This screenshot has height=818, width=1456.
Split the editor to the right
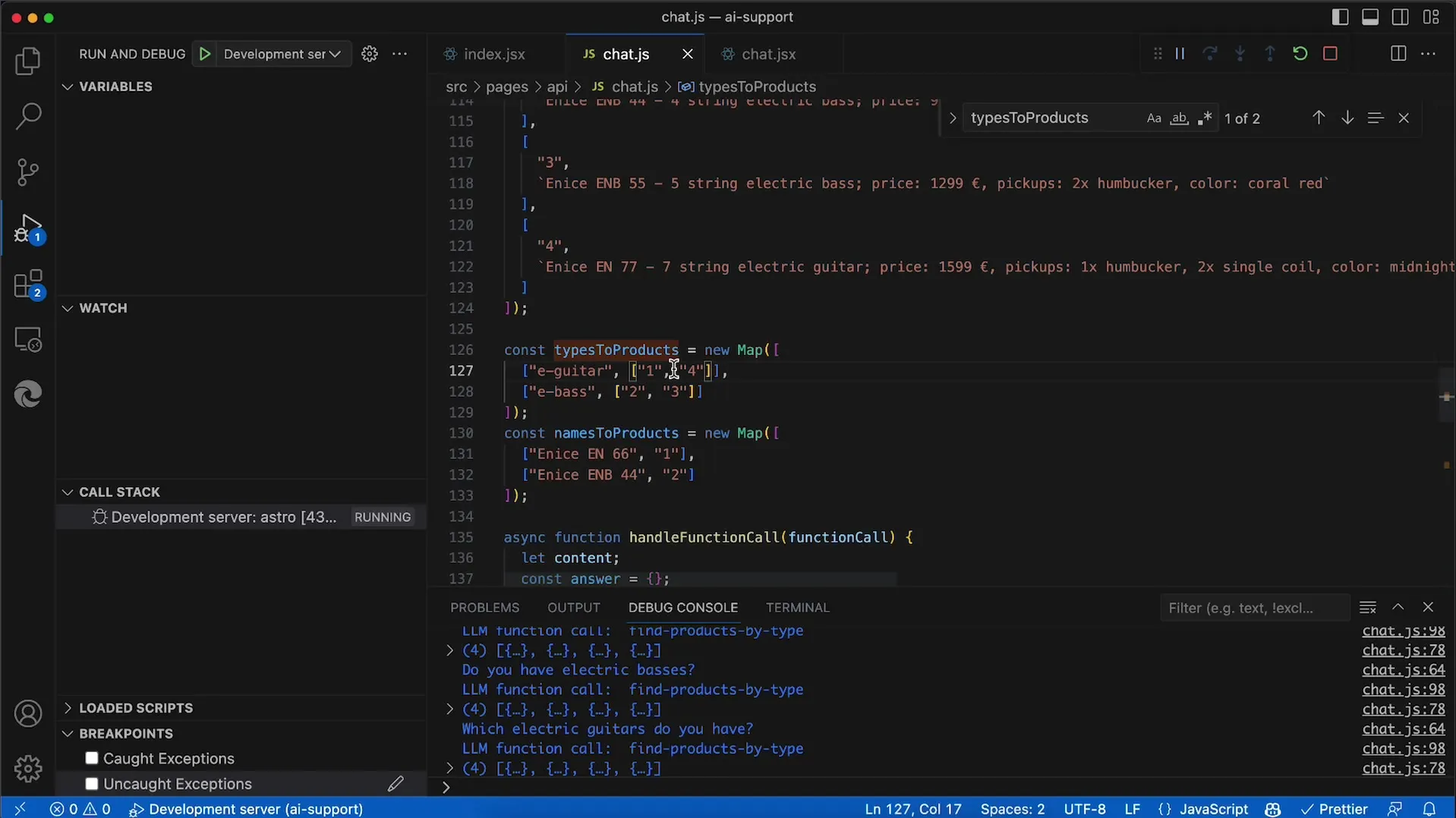[x=1398, y=54]
